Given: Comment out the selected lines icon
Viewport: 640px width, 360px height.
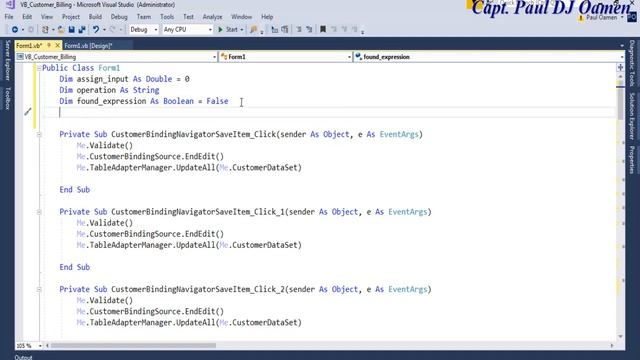Looking at the screenshot, I should click(x=299, y=29).
